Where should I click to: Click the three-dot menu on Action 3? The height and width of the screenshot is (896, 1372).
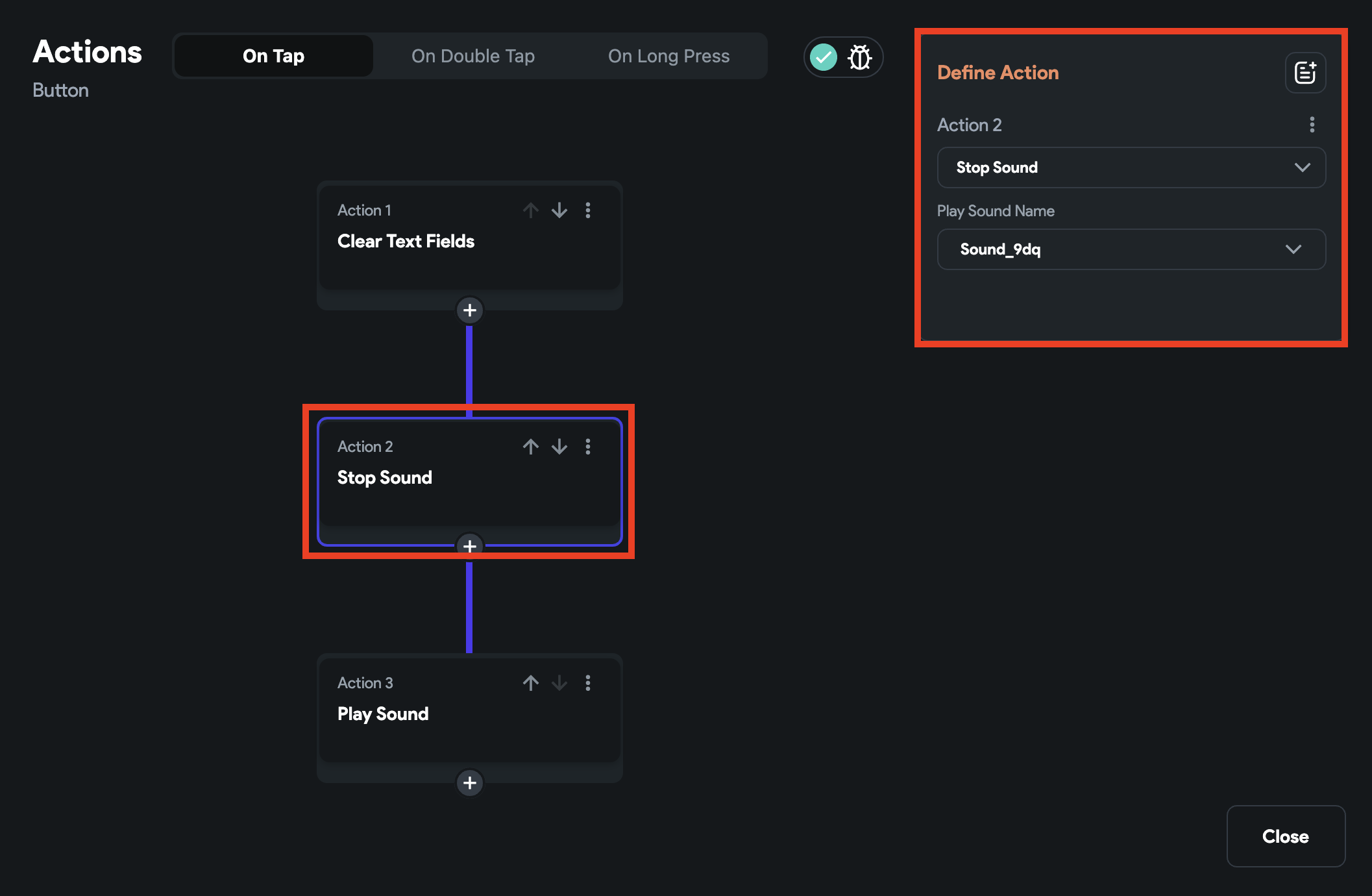pyautogui.click(x=589, y=683)
